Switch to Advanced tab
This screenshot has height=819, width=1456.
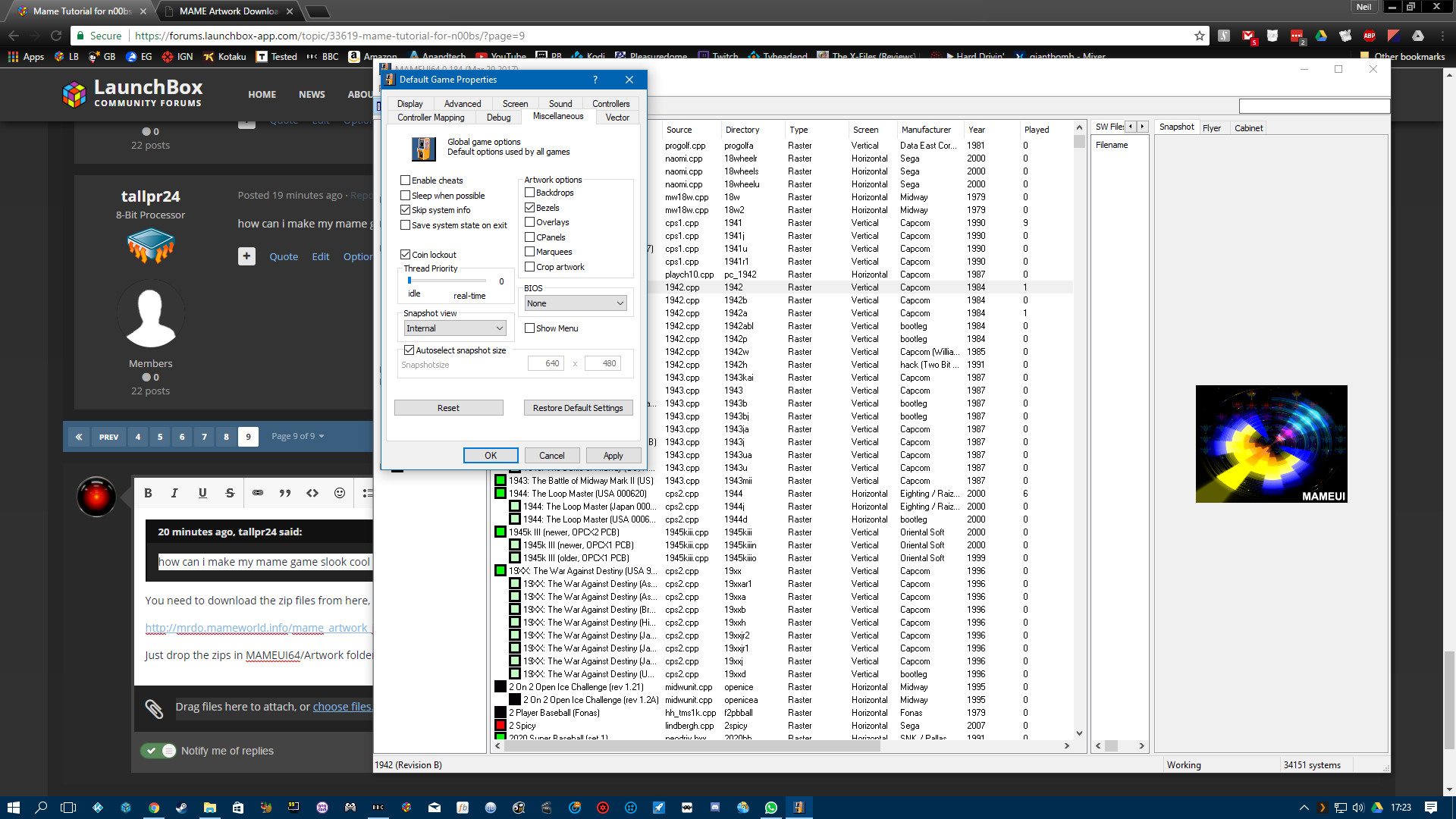463,104
